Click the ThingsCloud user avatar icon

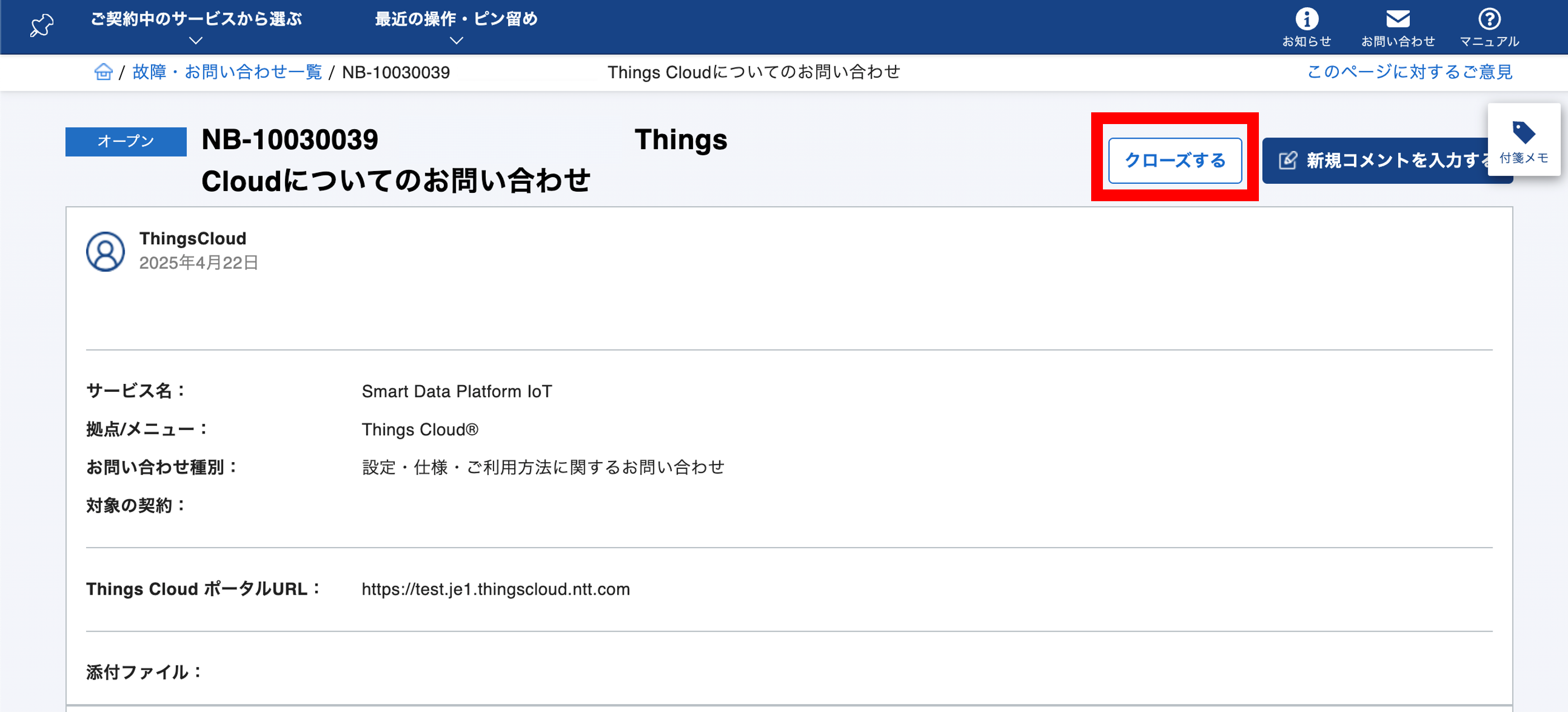point(105,251)
